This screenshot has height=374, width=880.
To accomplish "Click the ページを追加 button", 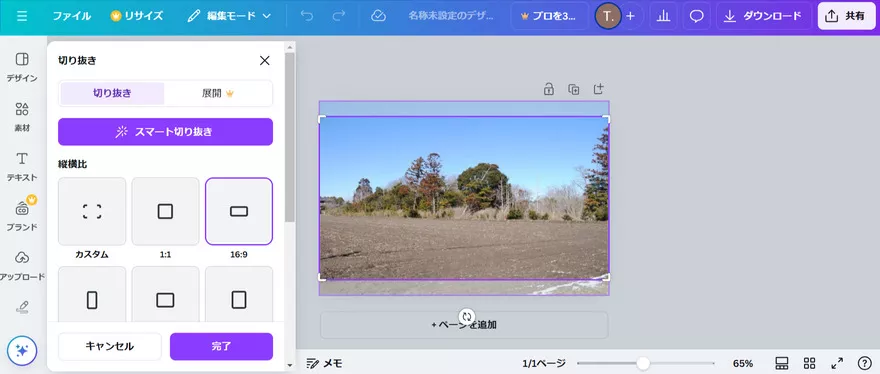I will click(x=464, y=325).
